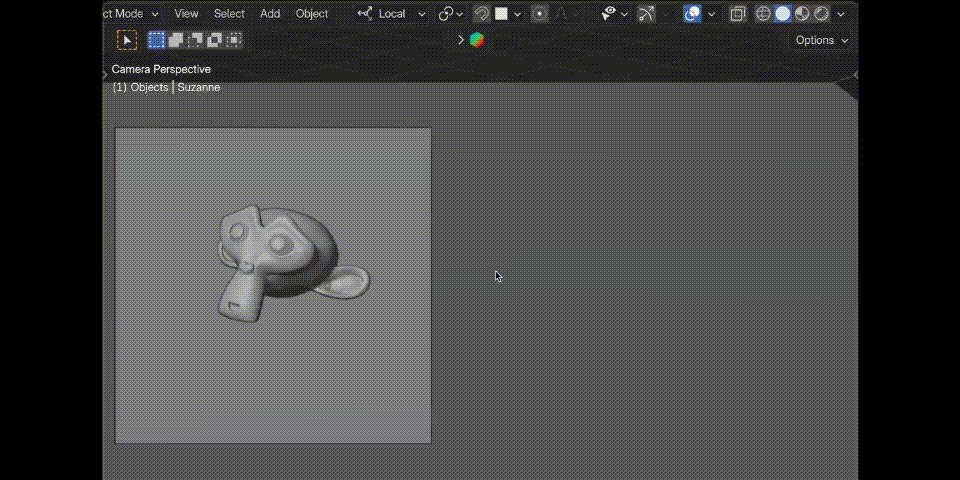Expand the shading options dropdown arrow

841,13
